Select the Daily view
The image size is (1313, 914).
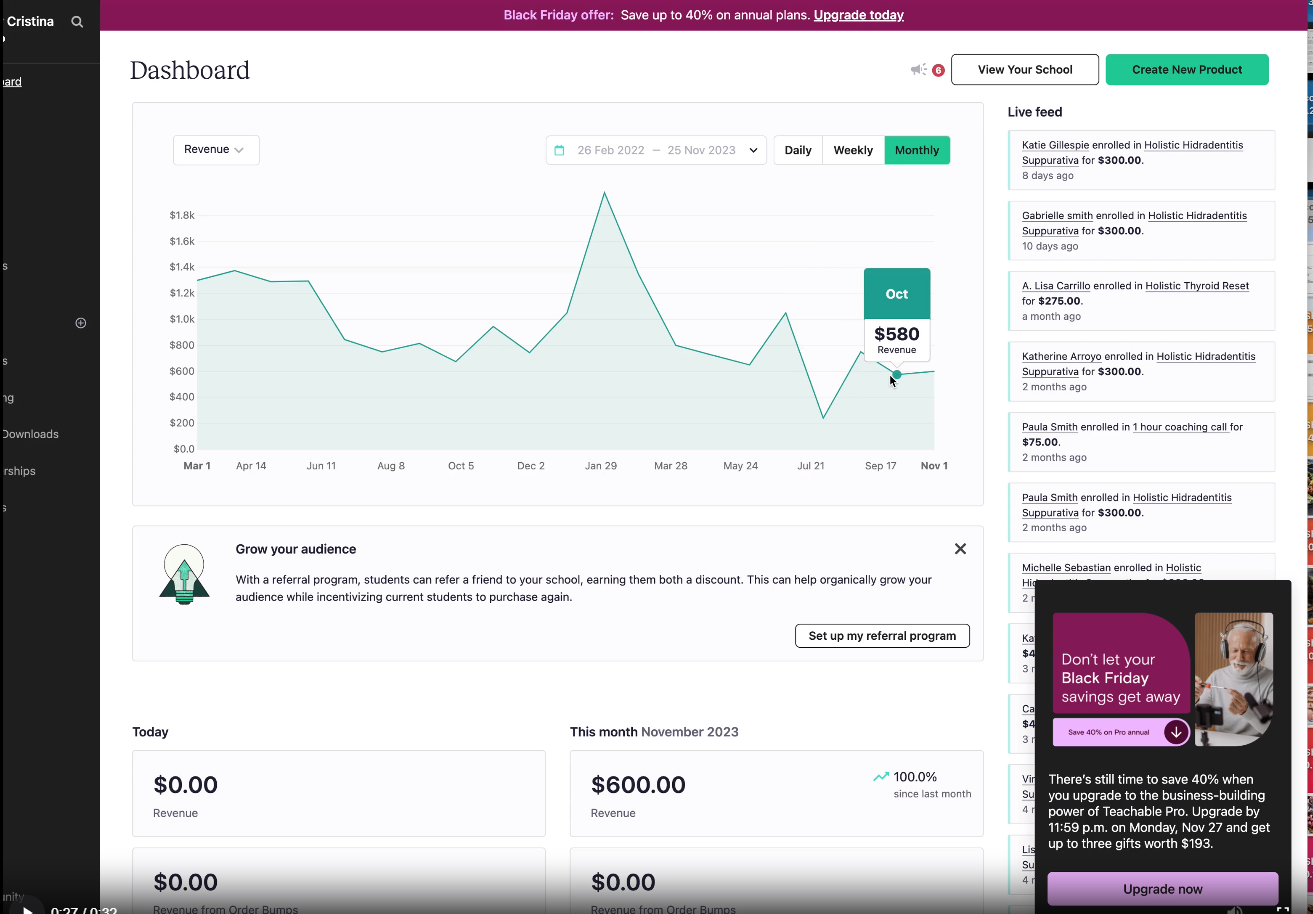coord(798,150)
